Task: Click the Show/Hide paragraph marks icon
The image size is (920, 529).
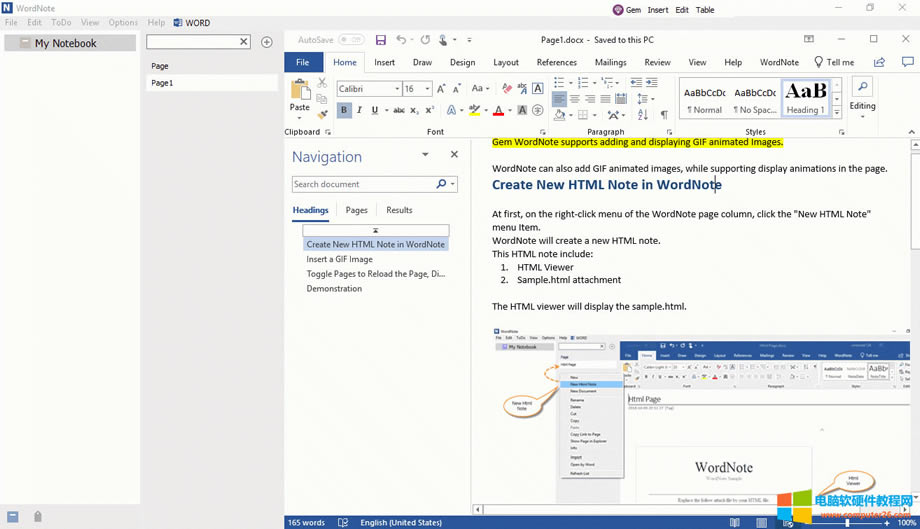Action: 664,115
